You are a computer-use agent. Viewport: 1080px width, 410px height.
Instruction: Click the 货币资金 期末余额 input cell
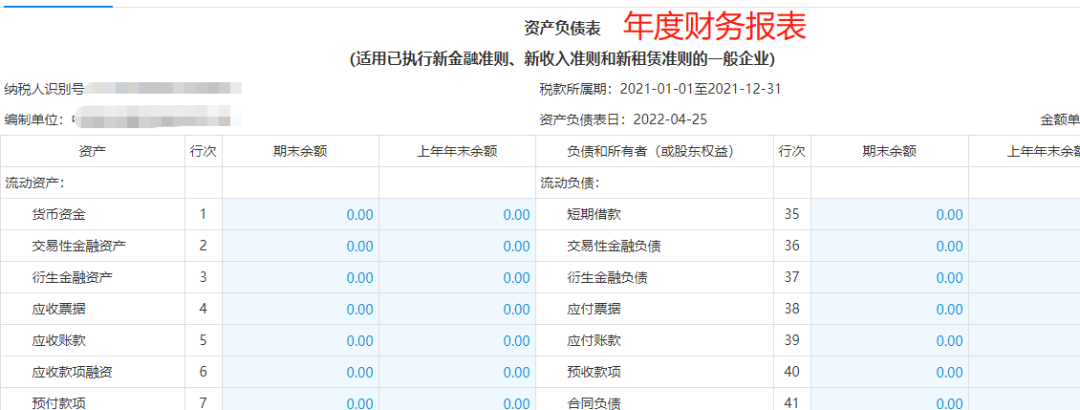coord(300,214)
